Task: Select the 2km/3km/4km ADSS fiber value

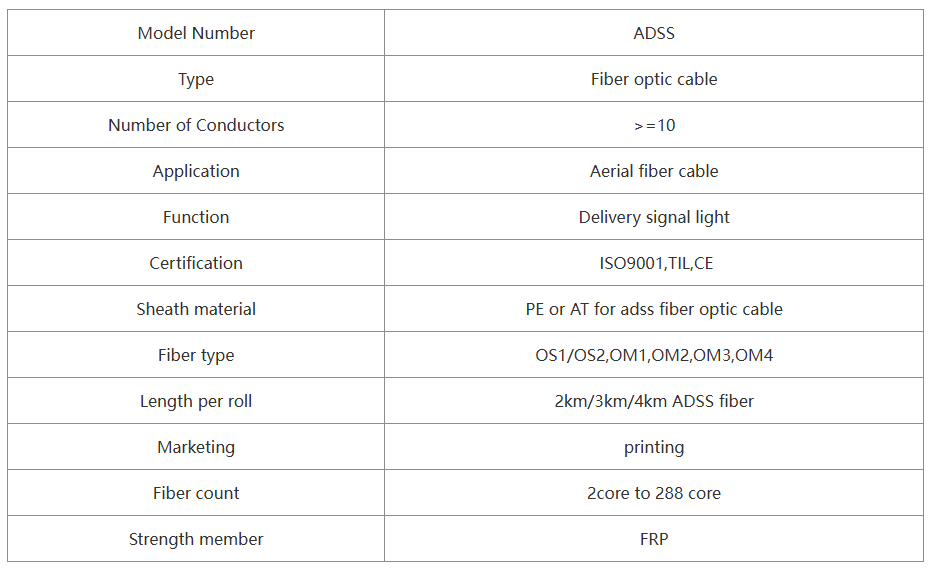Action: click(654, 401)
